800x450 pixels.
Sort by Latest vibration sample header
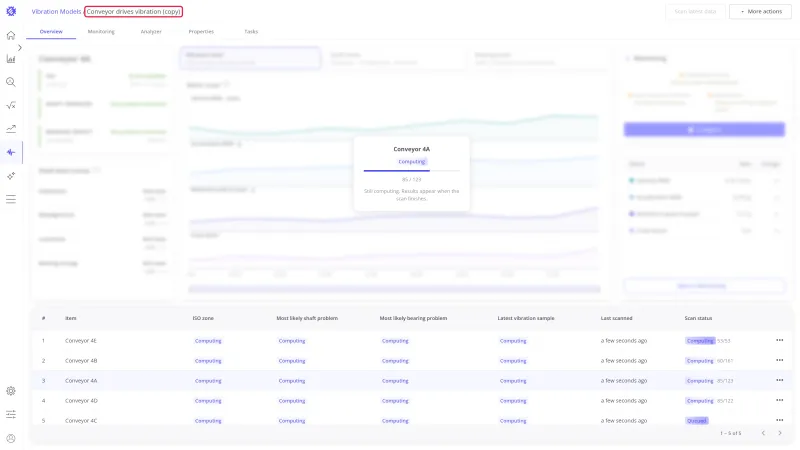[526, 318]
